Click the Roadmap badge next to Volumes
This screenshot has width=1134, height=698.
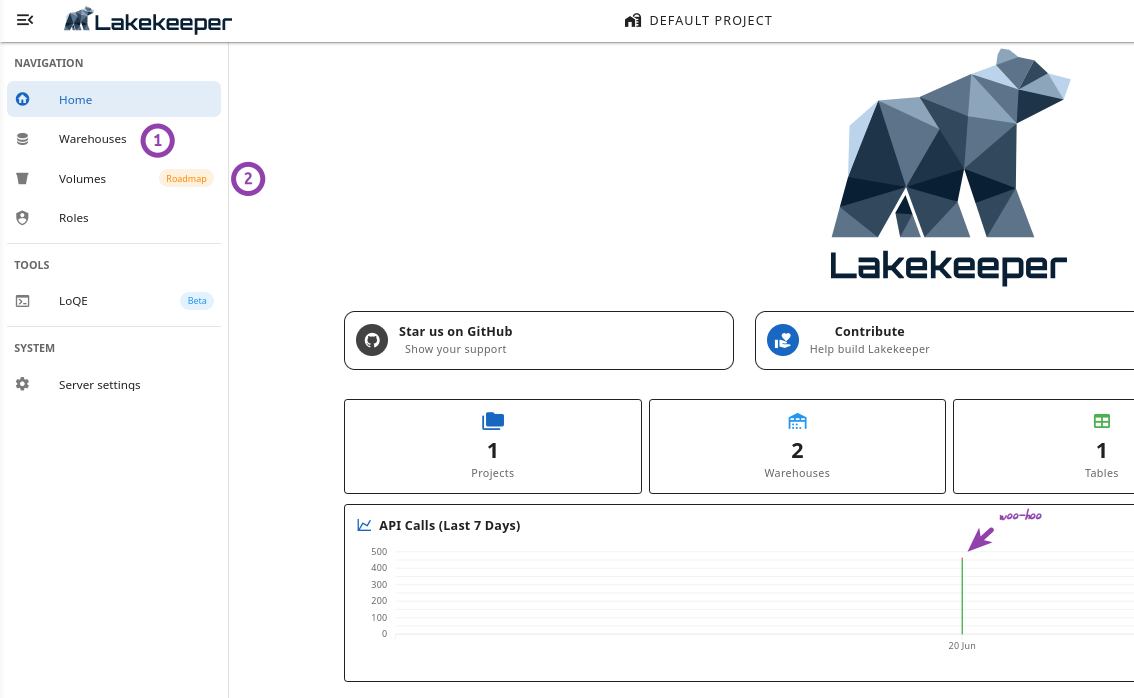coord(186,179)
